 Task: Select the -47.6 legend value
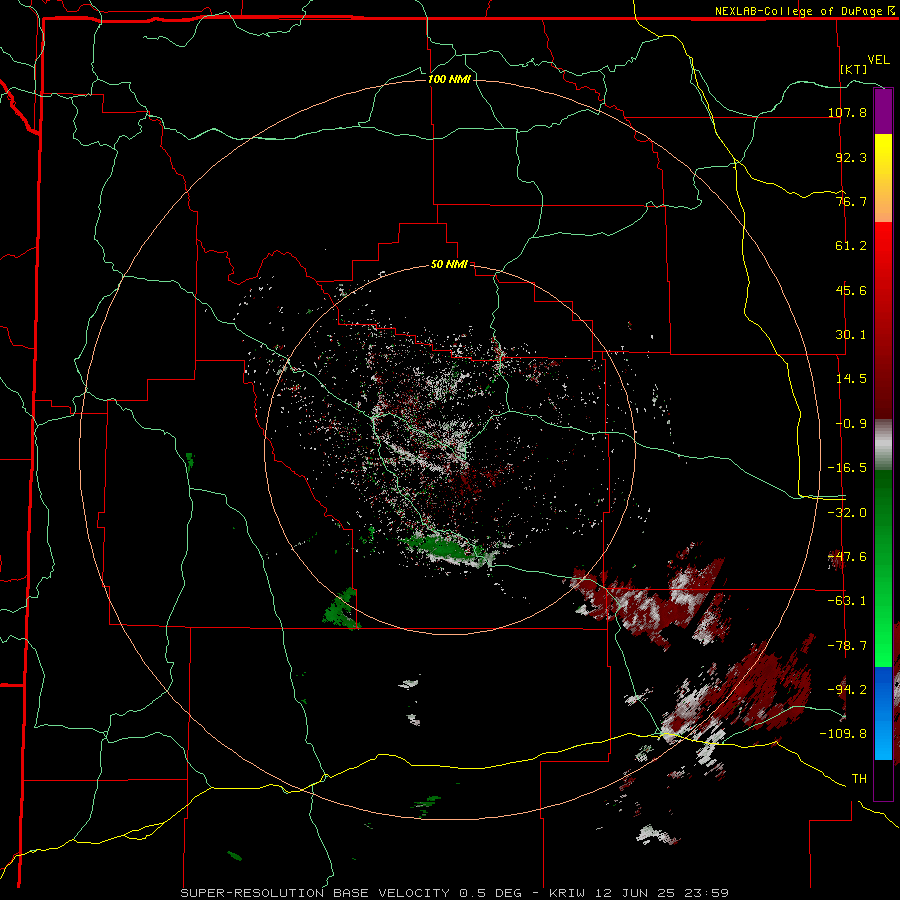847,556
